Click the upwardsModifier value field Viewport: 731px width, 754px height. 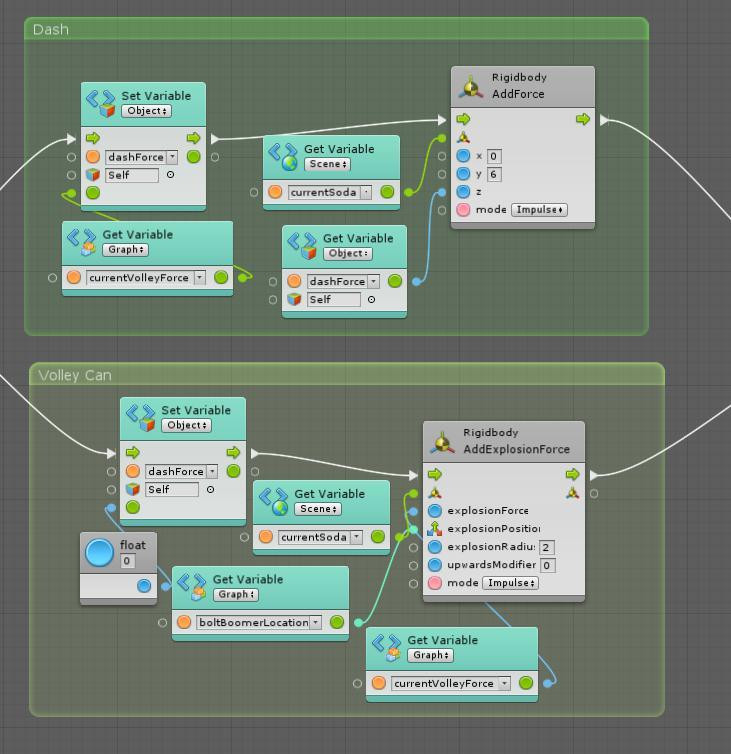coord(547,565)
